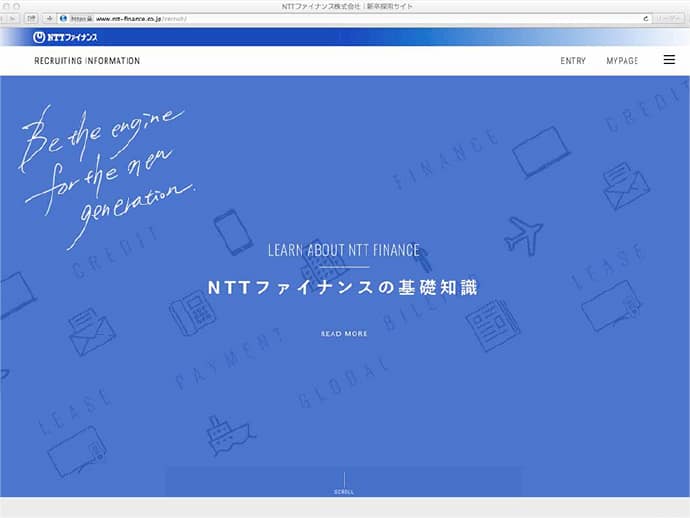690x518 pixels.
Task: Click the globe site icon in the address bar
Action: point(63,18)
